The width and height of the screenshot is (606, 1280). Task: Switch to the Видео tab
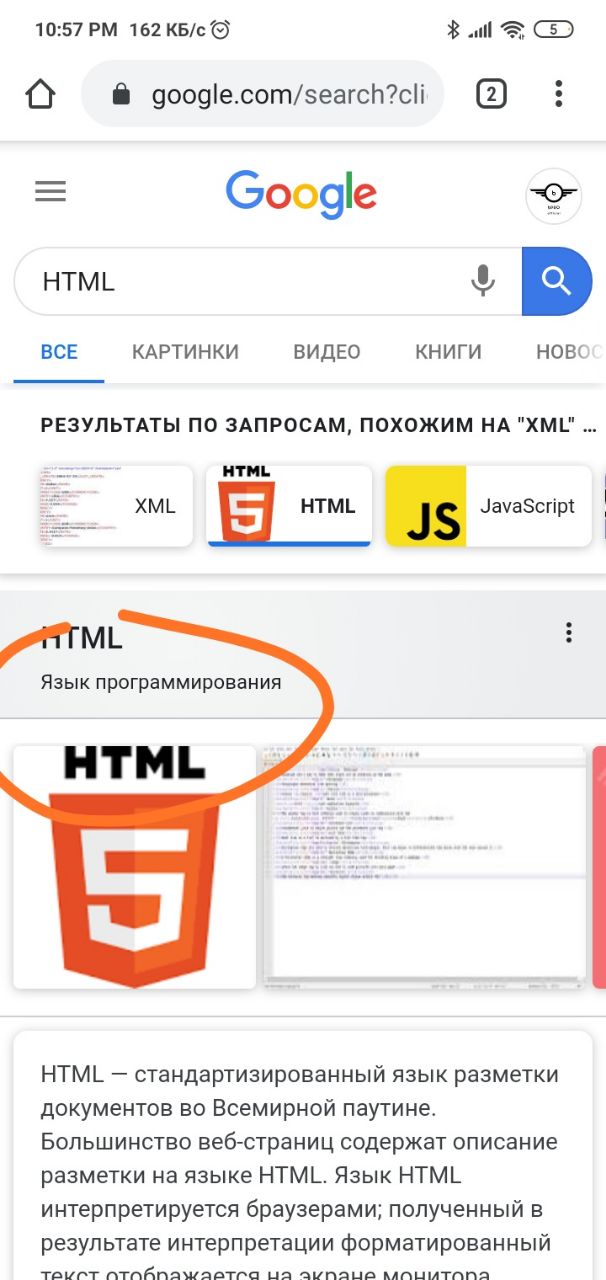pos(326,352)
